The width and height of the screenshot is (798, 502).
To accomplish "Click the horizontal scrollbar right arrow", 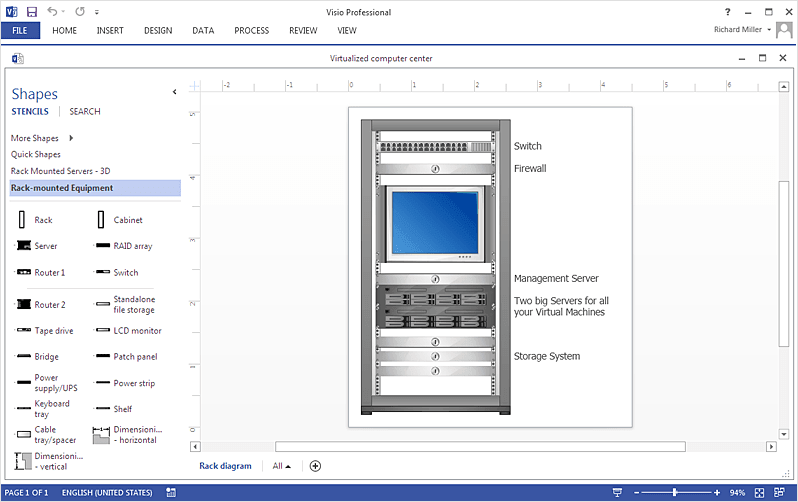I will tap(772, 447).
